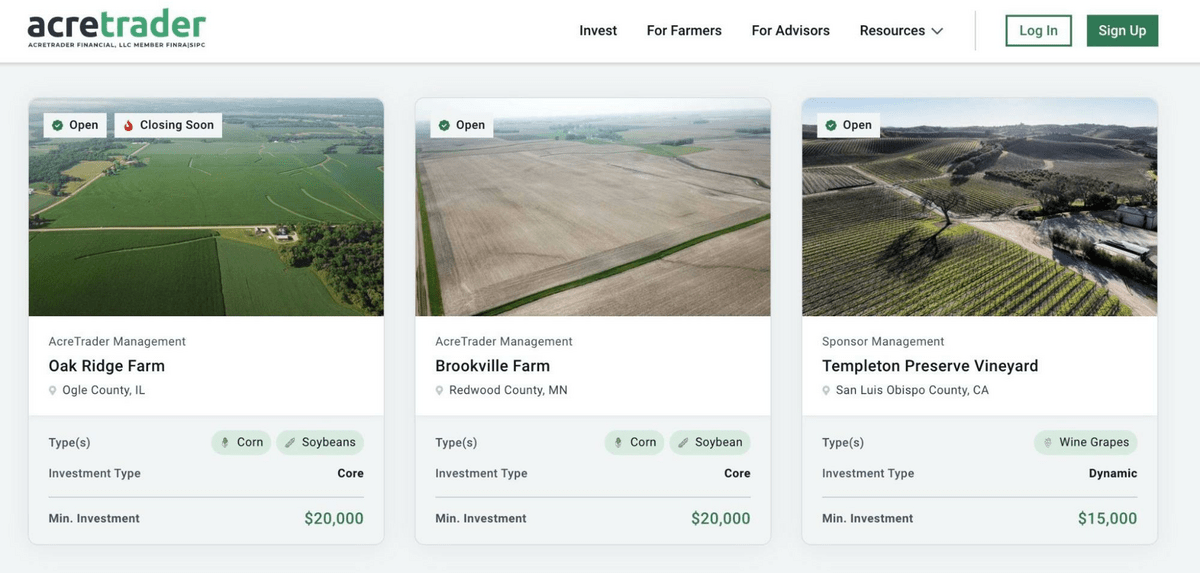Click the Sign Up button
1200x573 pixels.
coord(1122,31)
